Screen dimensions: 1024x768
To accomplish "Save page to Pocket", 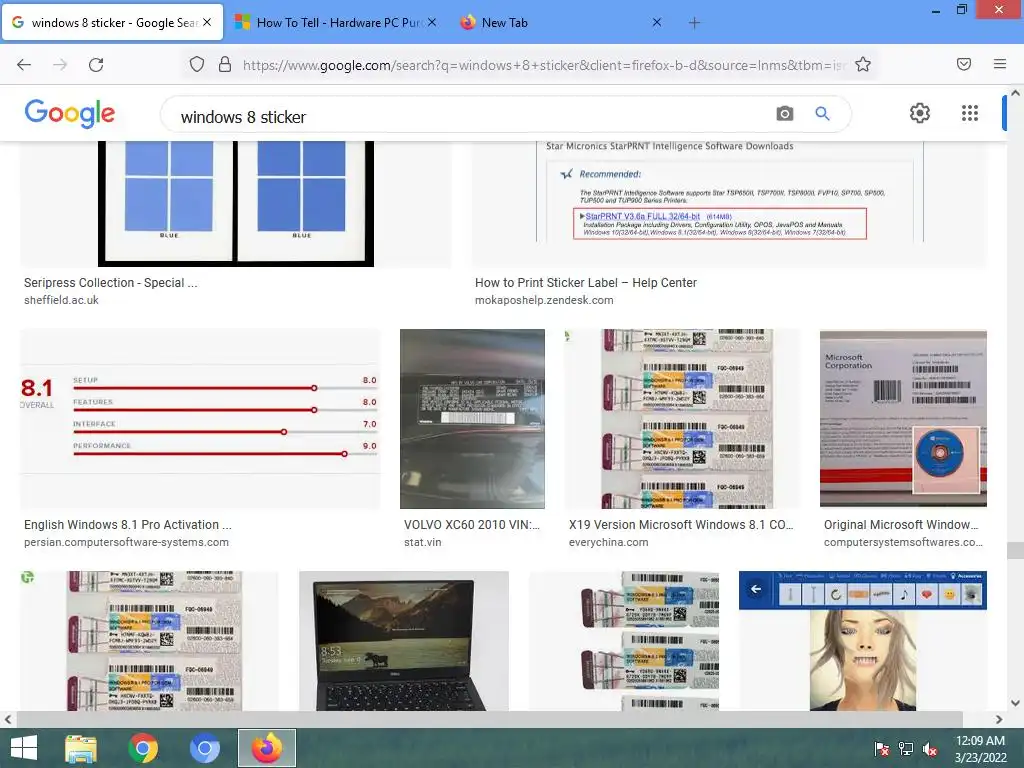I will point(964,64).
